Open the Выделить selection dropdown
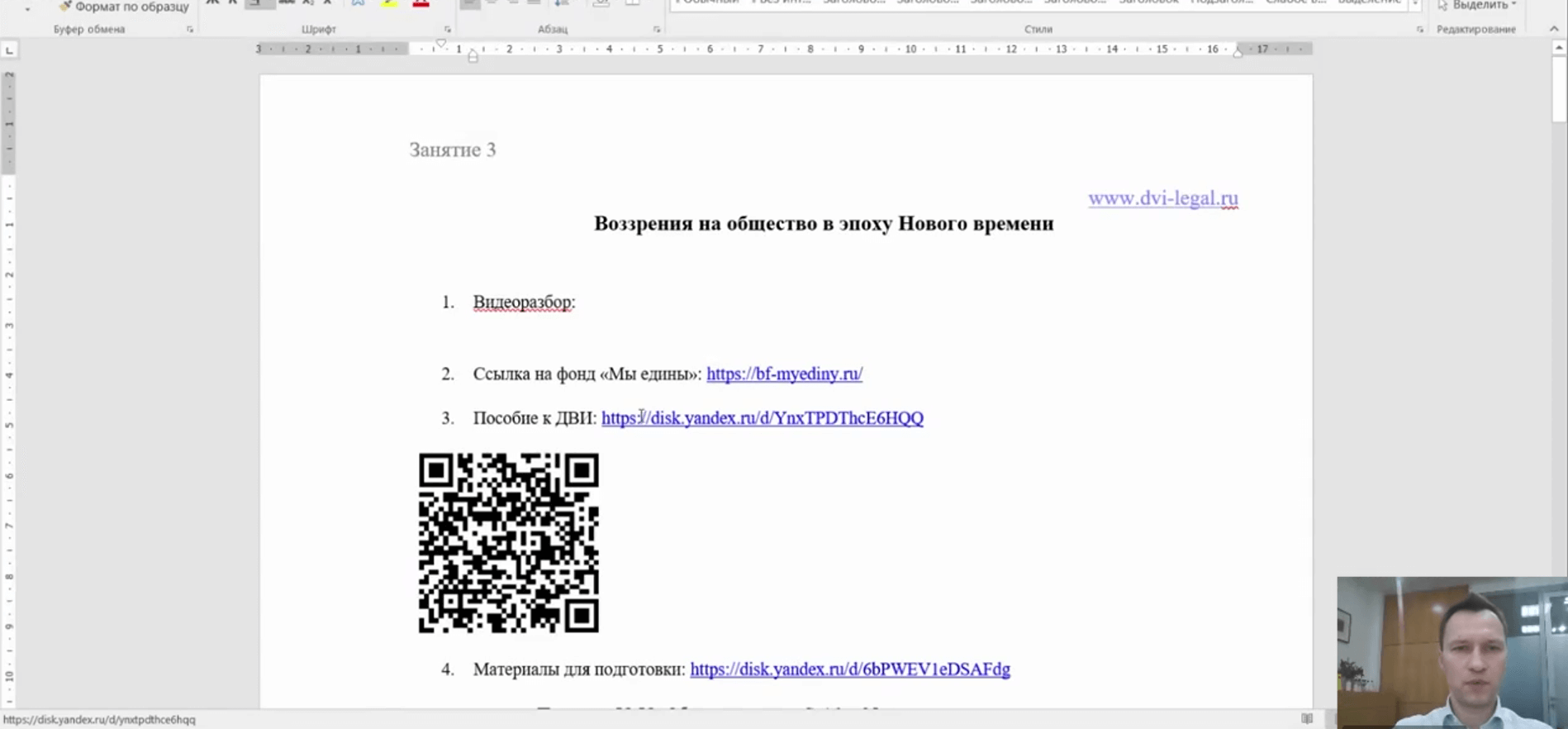This screenshot has width=1568, height=729. 1477,5
